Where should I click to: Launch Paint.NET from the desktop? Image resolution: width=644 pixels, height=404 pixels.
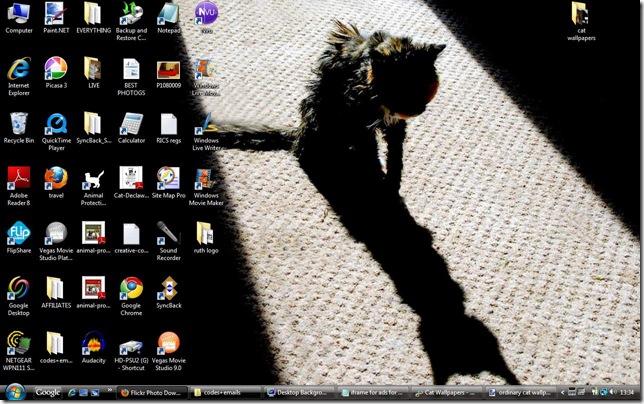(x=56, y=18)
